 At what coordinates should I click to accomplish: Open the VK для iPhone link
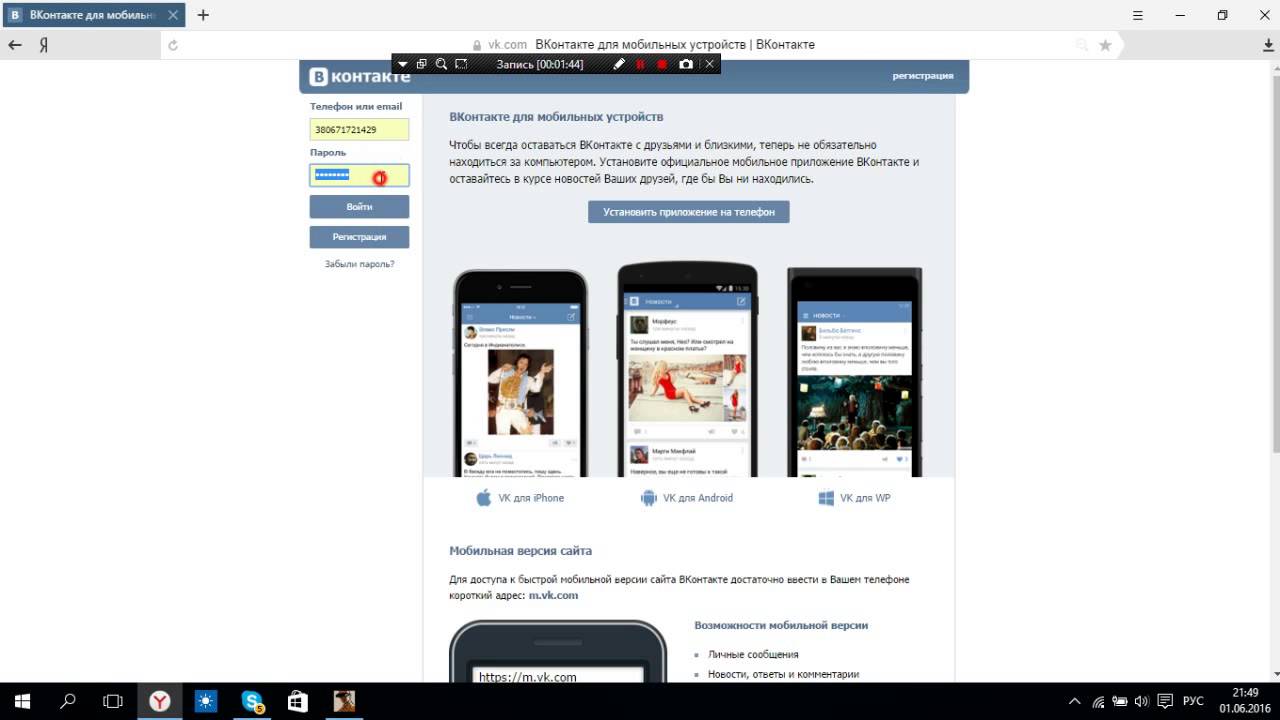[x=531, y=498]
